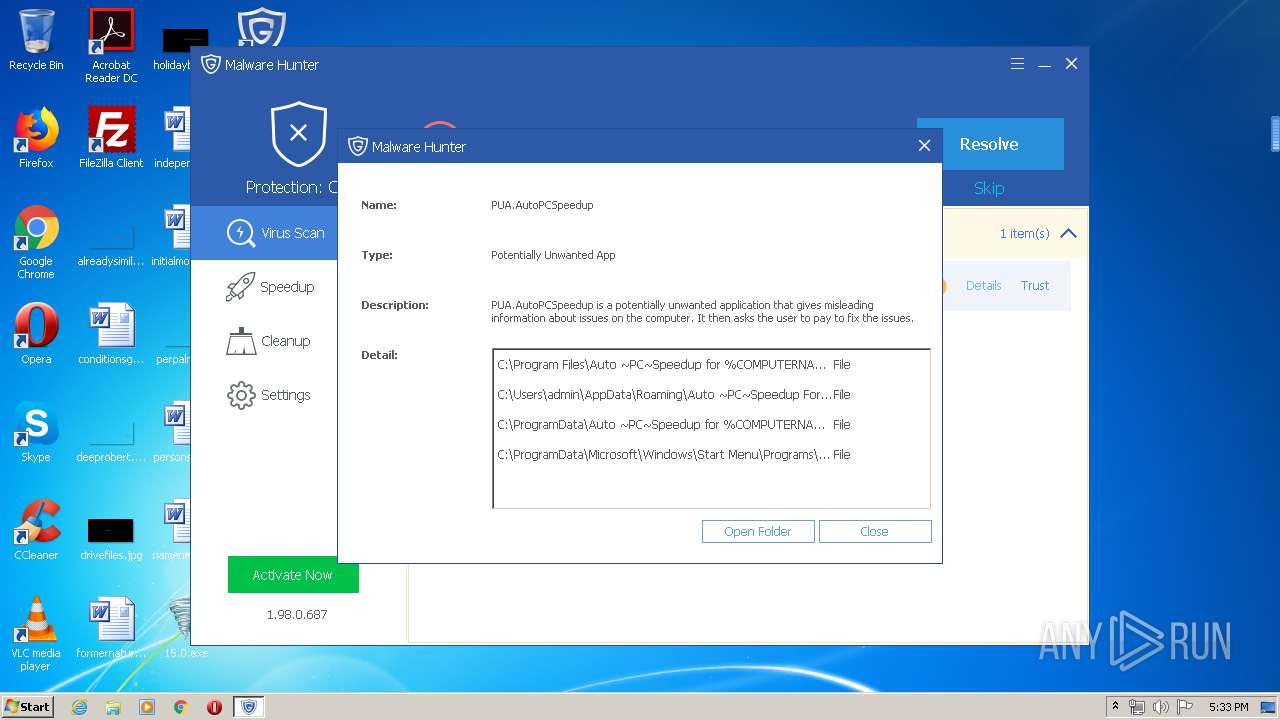Click the Open Folder button
Image resolution: width=1280 pixels, height=720 pixels.
click(x=758, y=531)
